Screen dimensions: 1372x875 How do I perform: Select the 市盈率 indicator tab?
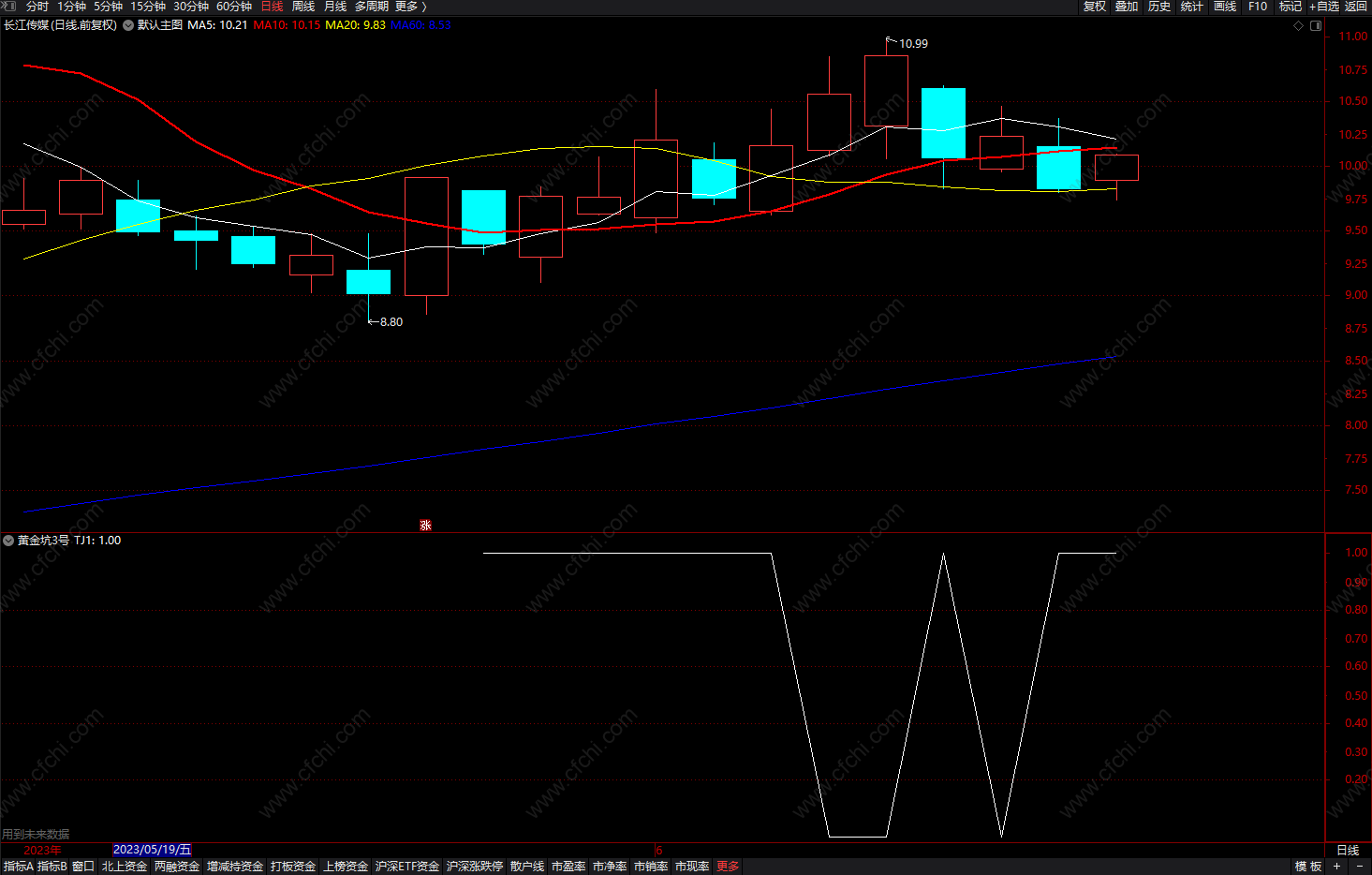(568, 867)
